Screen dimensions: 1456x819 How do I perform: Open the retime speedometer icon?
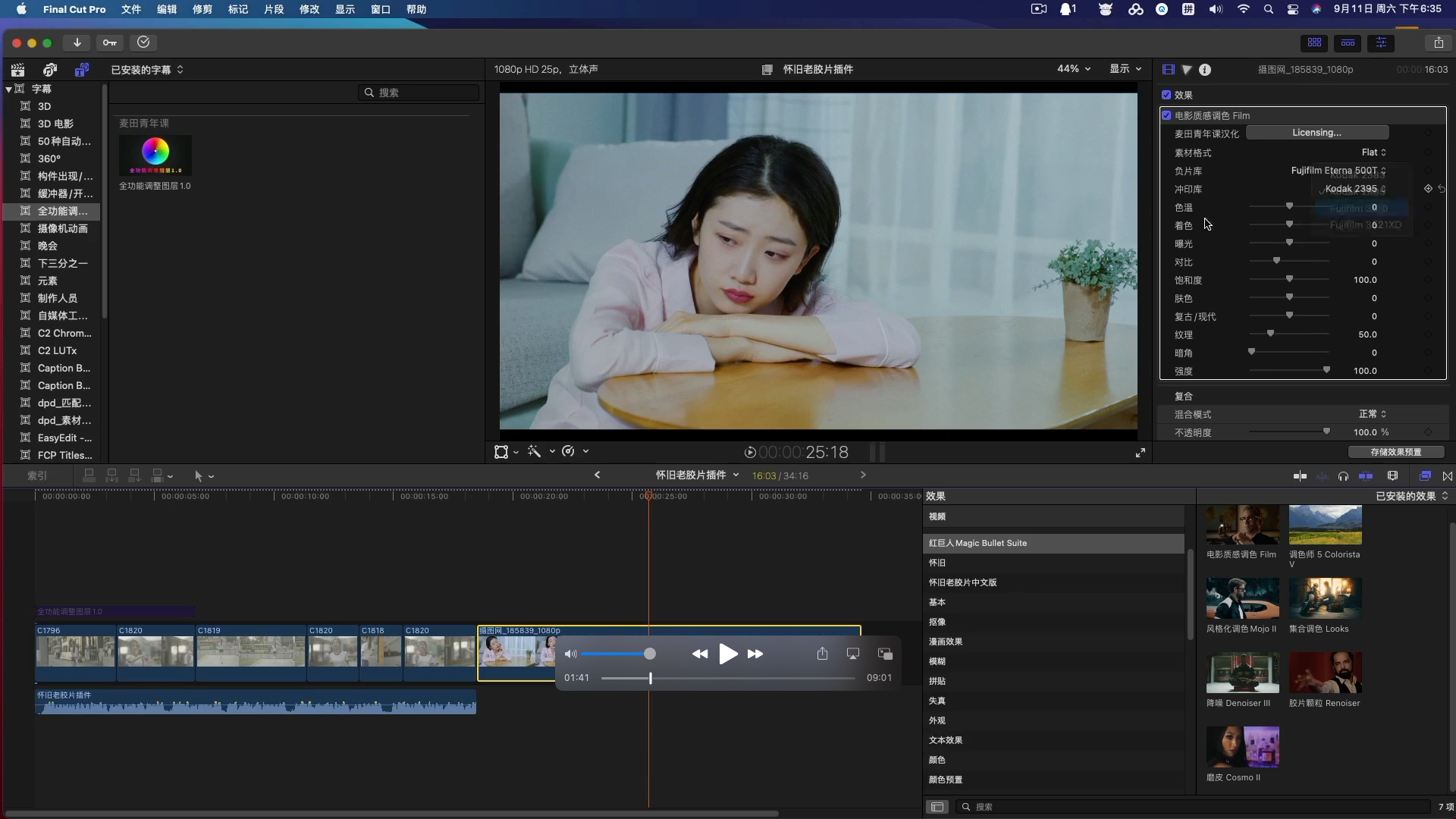click(569, 452)
